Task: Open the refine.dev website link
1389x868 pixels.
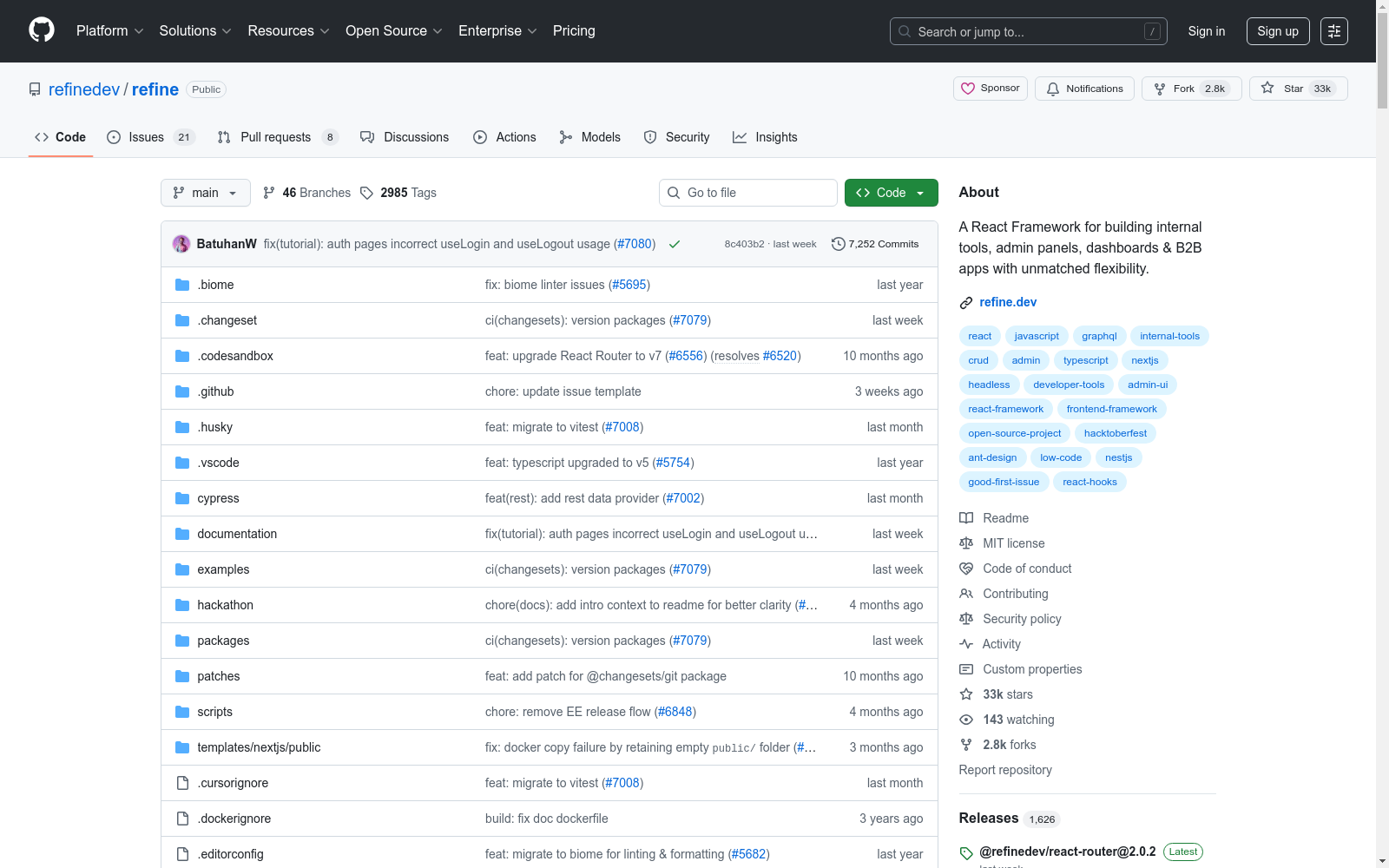Action: tap(1008, 302)
